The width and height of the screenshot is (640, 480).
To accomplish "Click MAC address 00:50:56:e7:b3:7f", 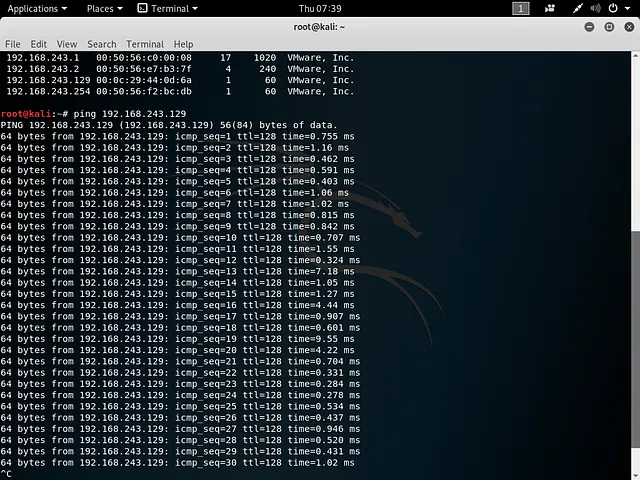I will 144,69.
